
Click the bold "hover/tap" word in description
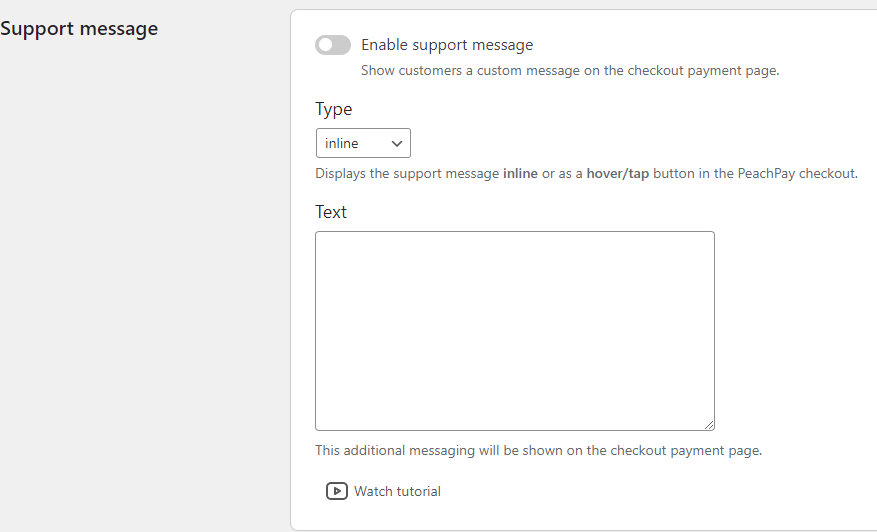617,173
